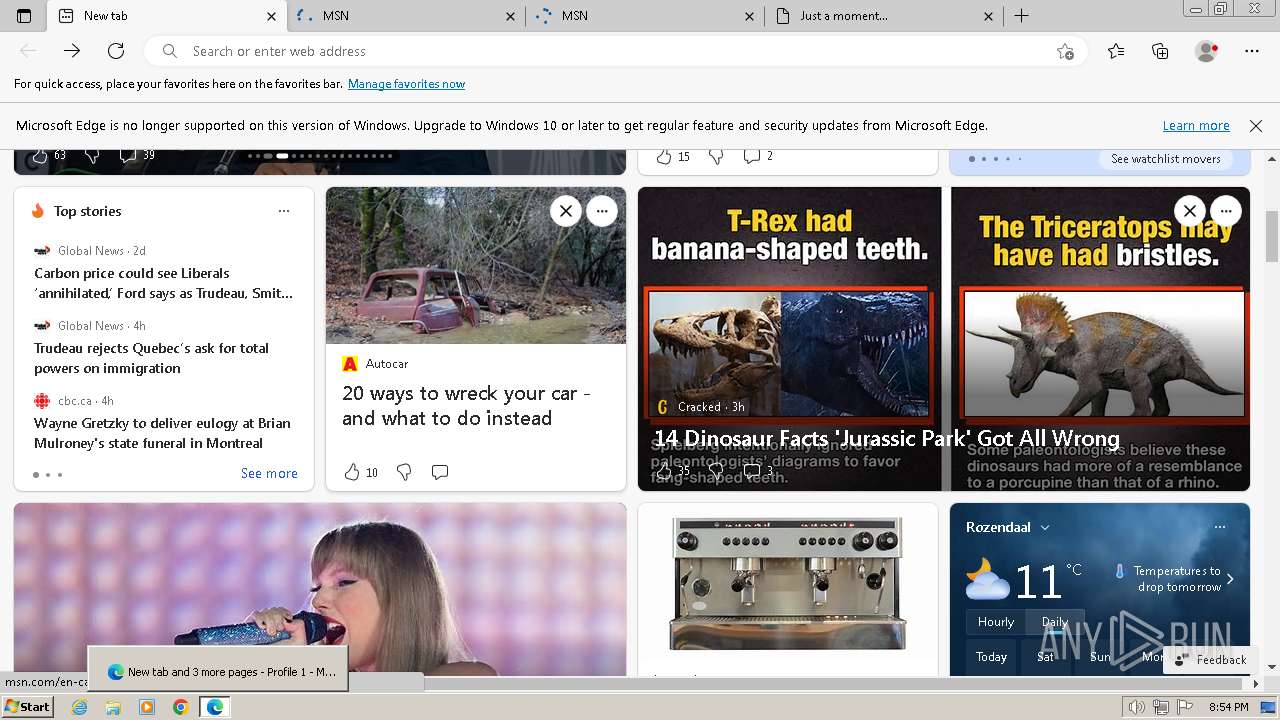Hide the Dinosaur Facts story card
Screen dimensions: 1280x720
coord(1190,211)
